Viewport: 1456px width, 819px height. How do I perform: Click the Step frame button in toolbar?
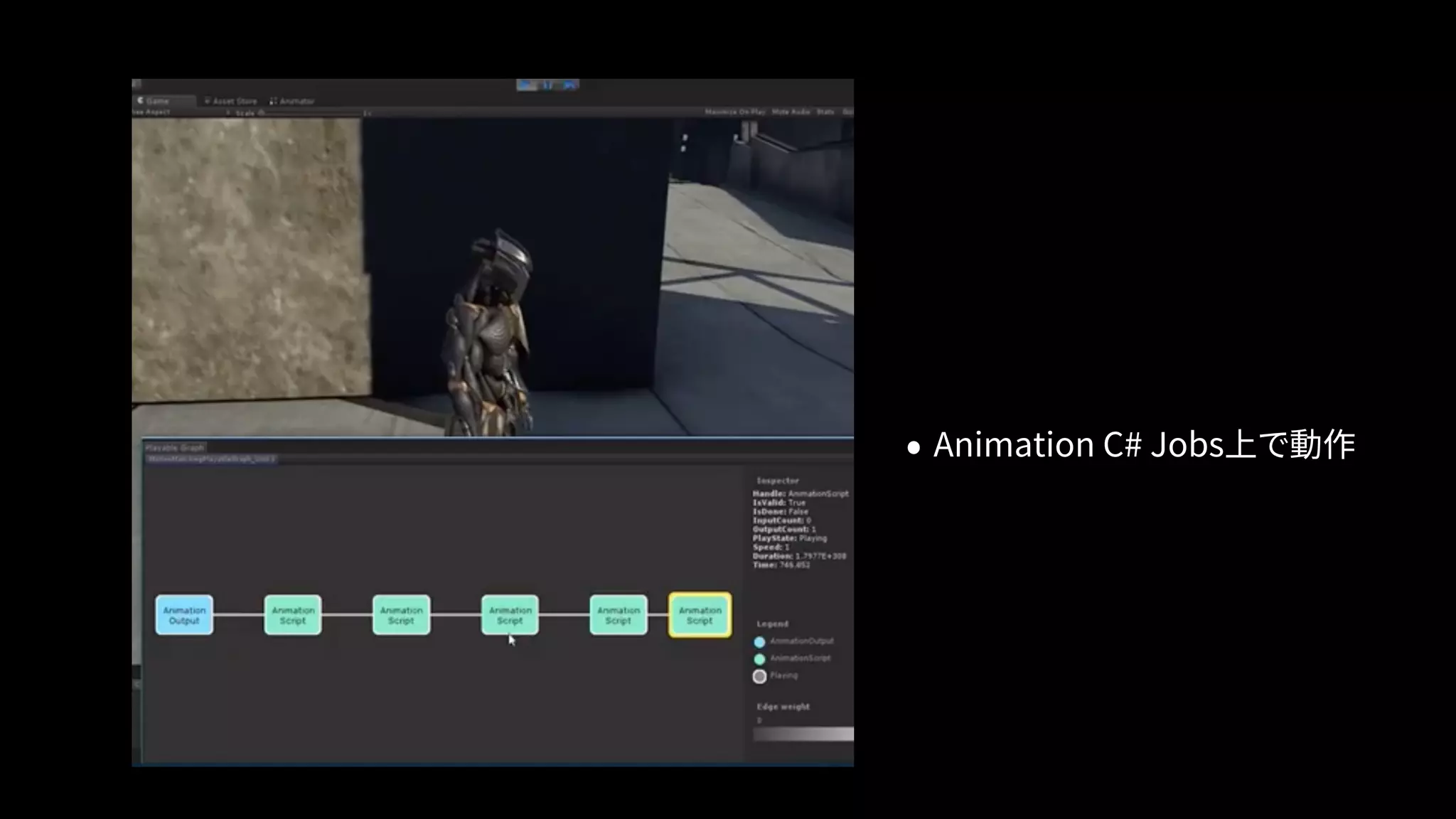[x=569, y=85]
